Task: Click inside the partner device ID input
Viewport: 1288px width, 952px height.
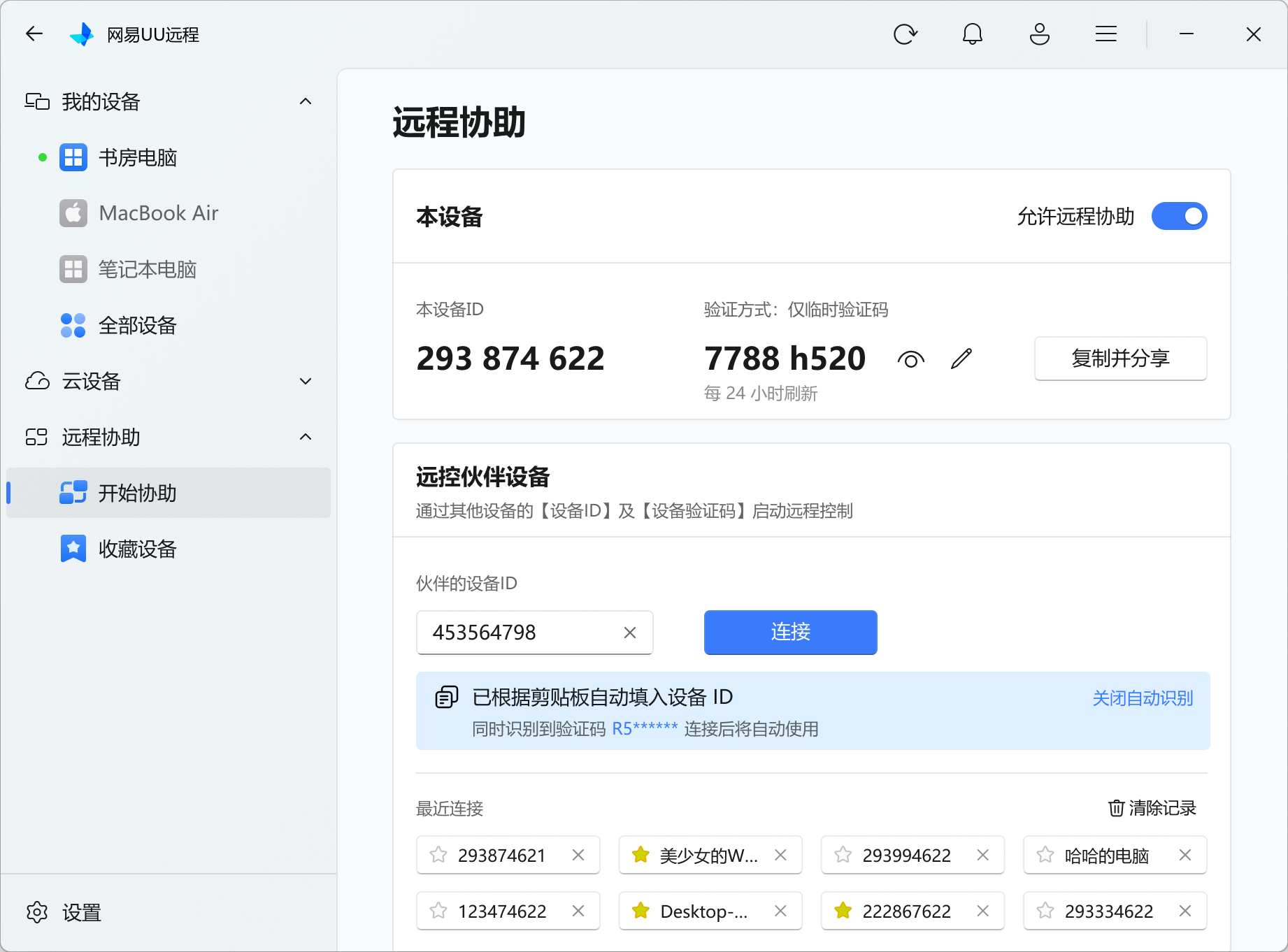Action: [x=534, y=633]
